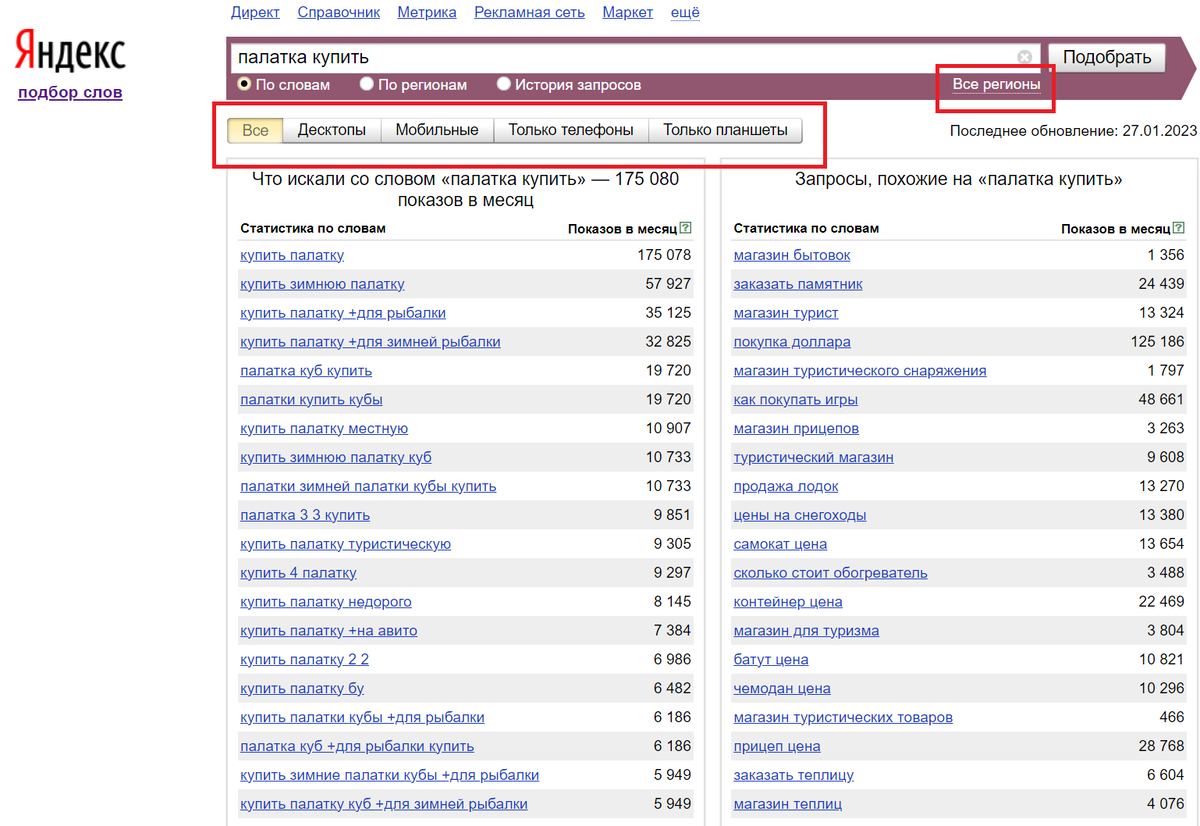Switch to the Только телефоны tab
This screenshot has width=1200, height=826.
point(571,130)
